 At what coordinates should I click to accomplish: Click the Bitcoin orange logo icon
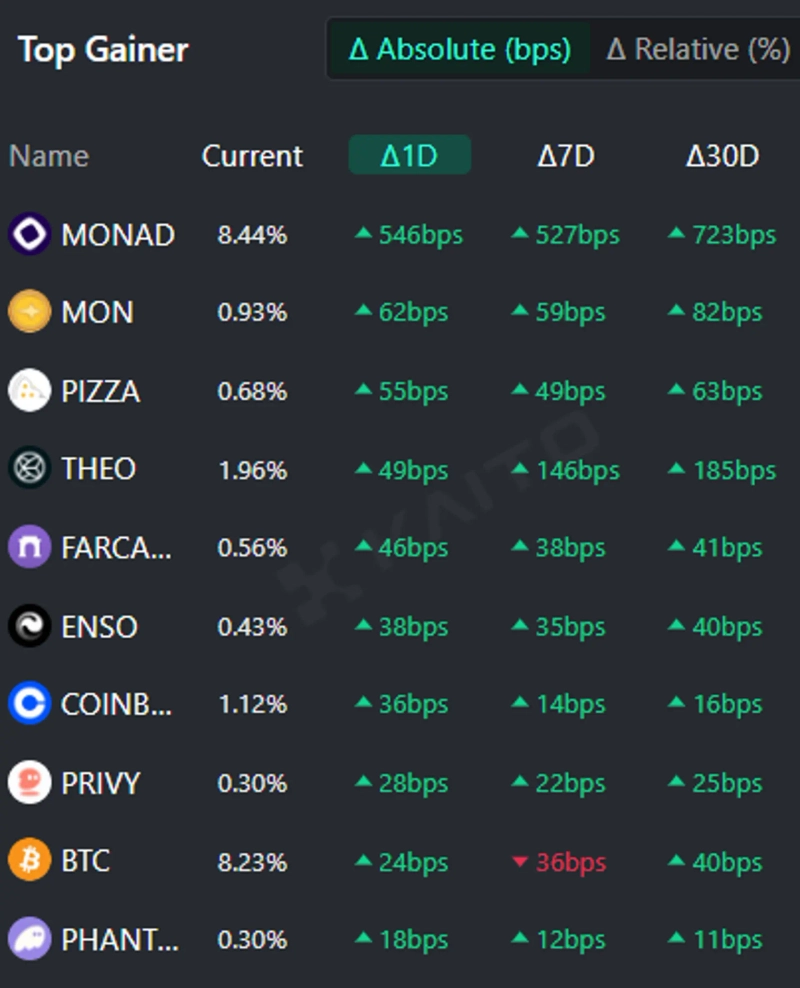29,861
